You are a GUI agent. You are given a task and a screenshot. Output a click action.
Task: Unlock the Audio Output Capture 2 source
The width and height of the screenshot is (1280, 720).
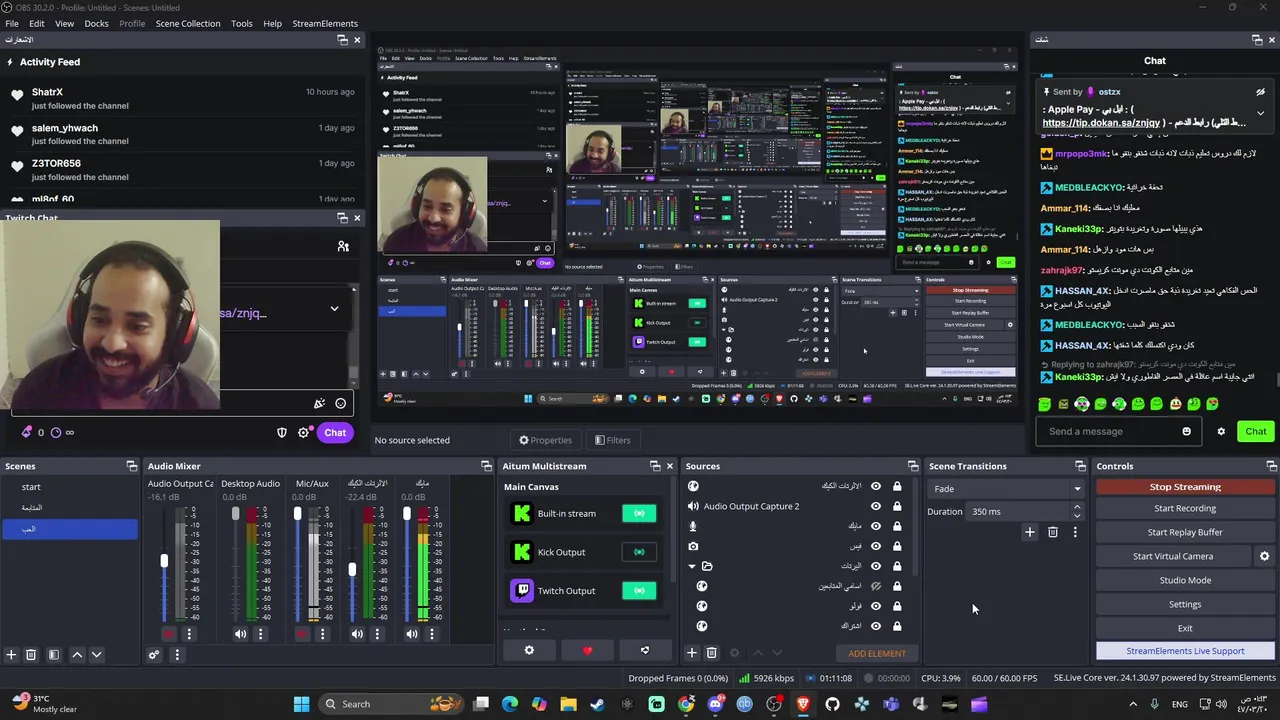897,506
